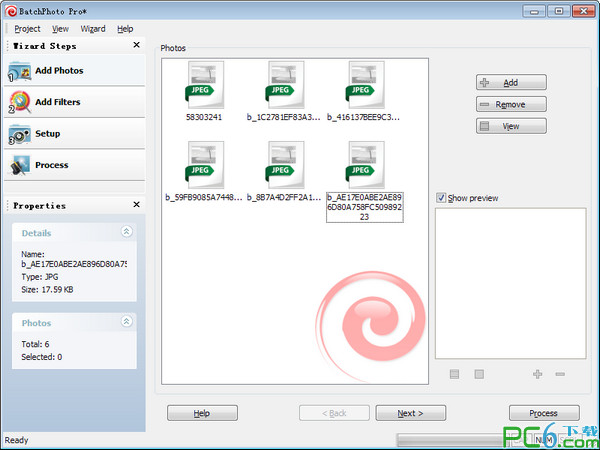Click inside the preview pane
Screen dimensions: 600x450
click(510, 283)
